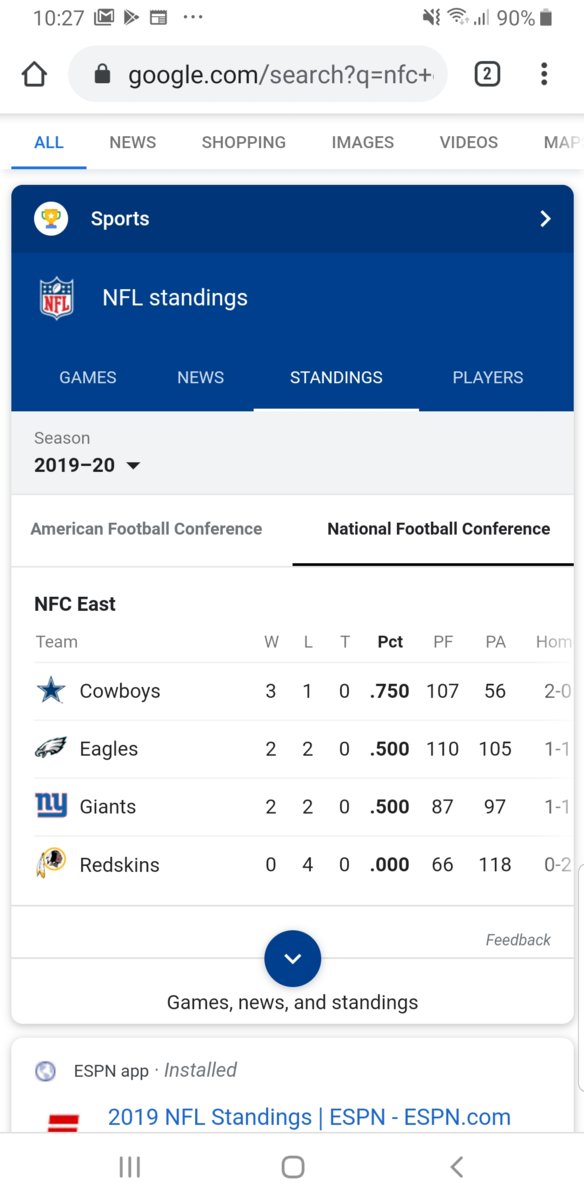Tap the Eagles team logo
This screenshot has height=1200, width=584.
[51, 748]
